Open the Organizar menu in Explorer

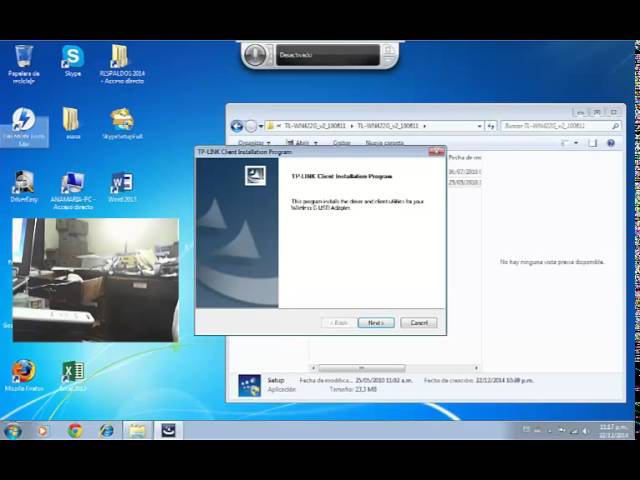pyautogui.click(x=254, y=143)
